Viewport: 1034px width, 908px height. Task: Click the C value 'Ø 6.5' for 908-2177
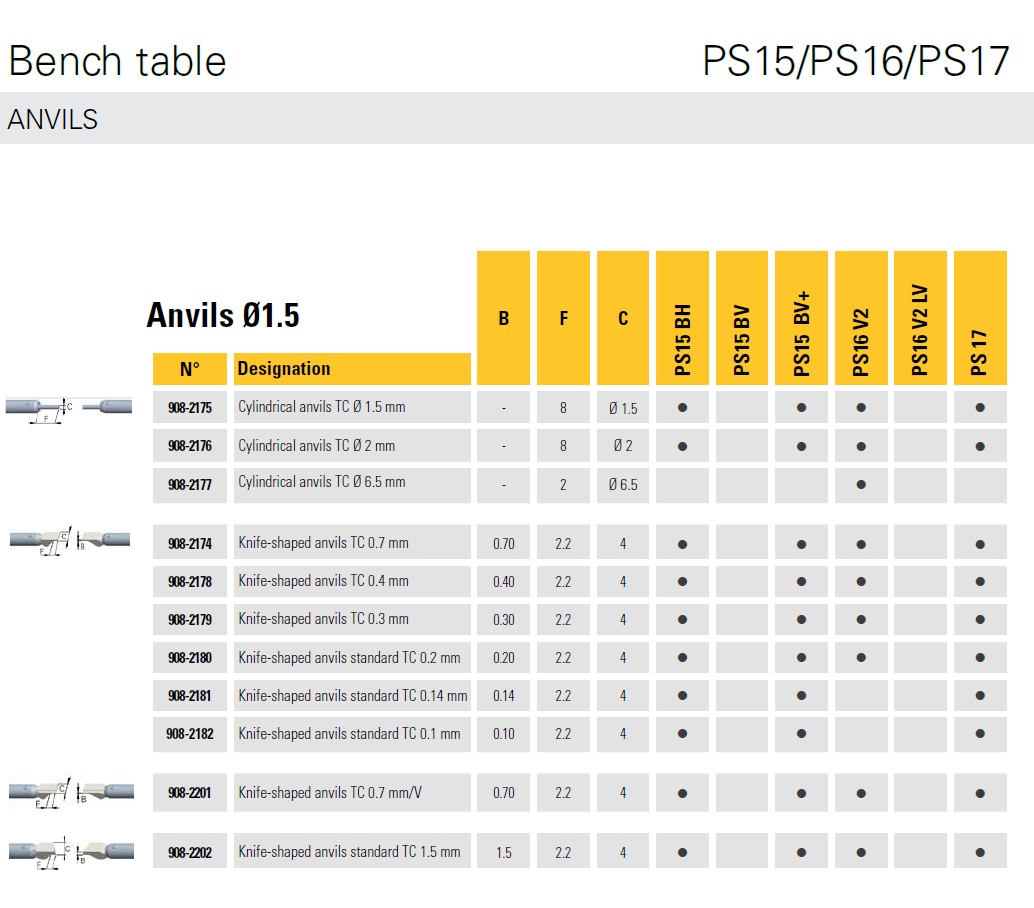coord(623,485)
